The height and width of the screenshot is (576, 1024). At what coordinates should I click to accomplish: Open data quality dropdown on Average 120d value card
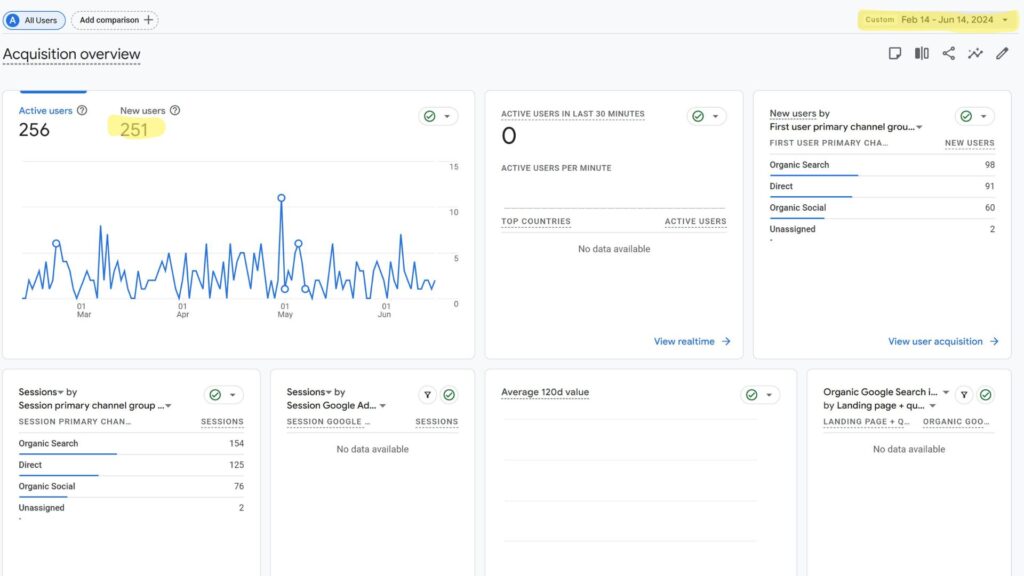click(760, 394)
